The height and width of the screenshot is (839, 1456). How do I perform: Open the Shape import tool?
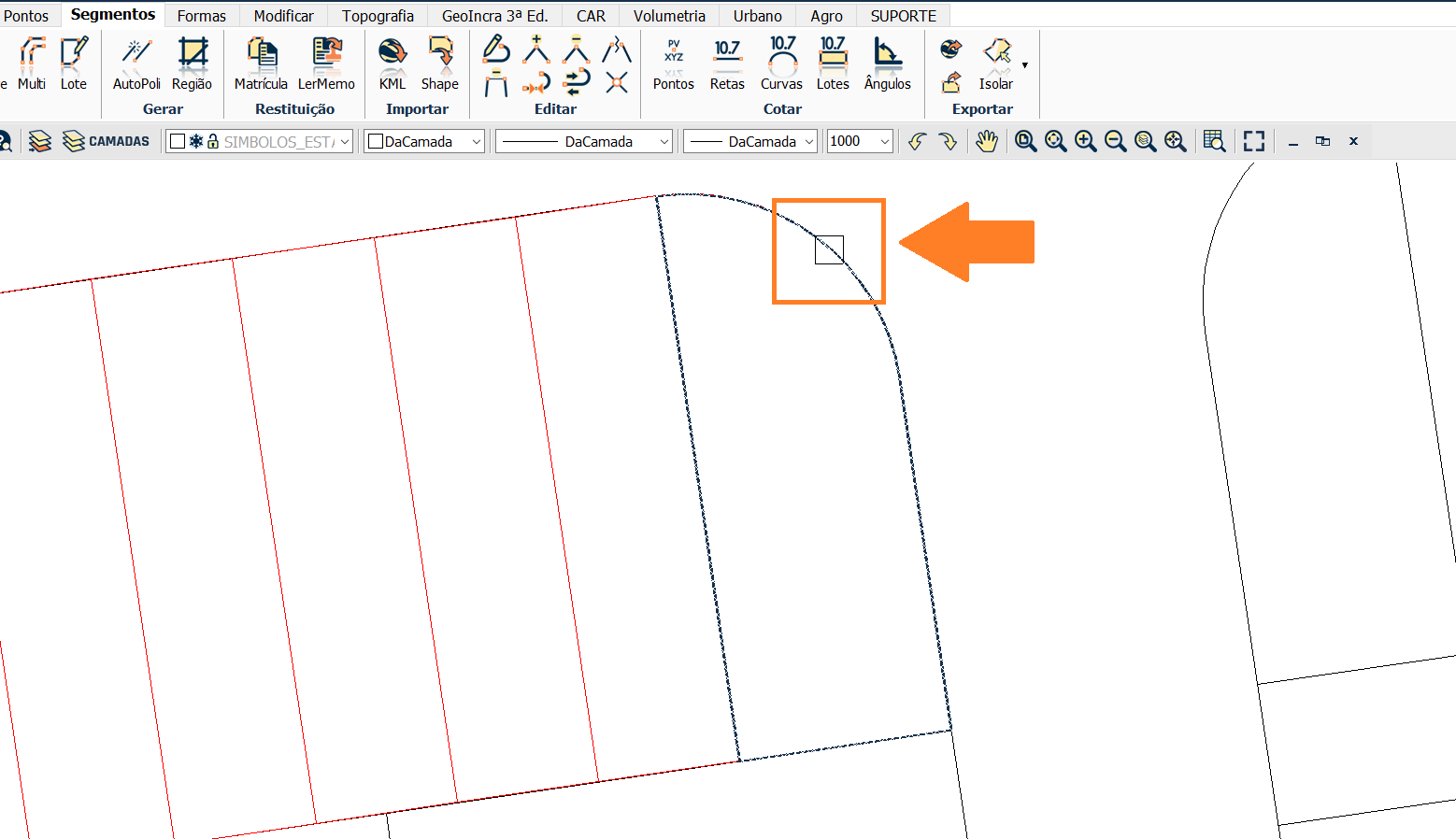[439, 64]
